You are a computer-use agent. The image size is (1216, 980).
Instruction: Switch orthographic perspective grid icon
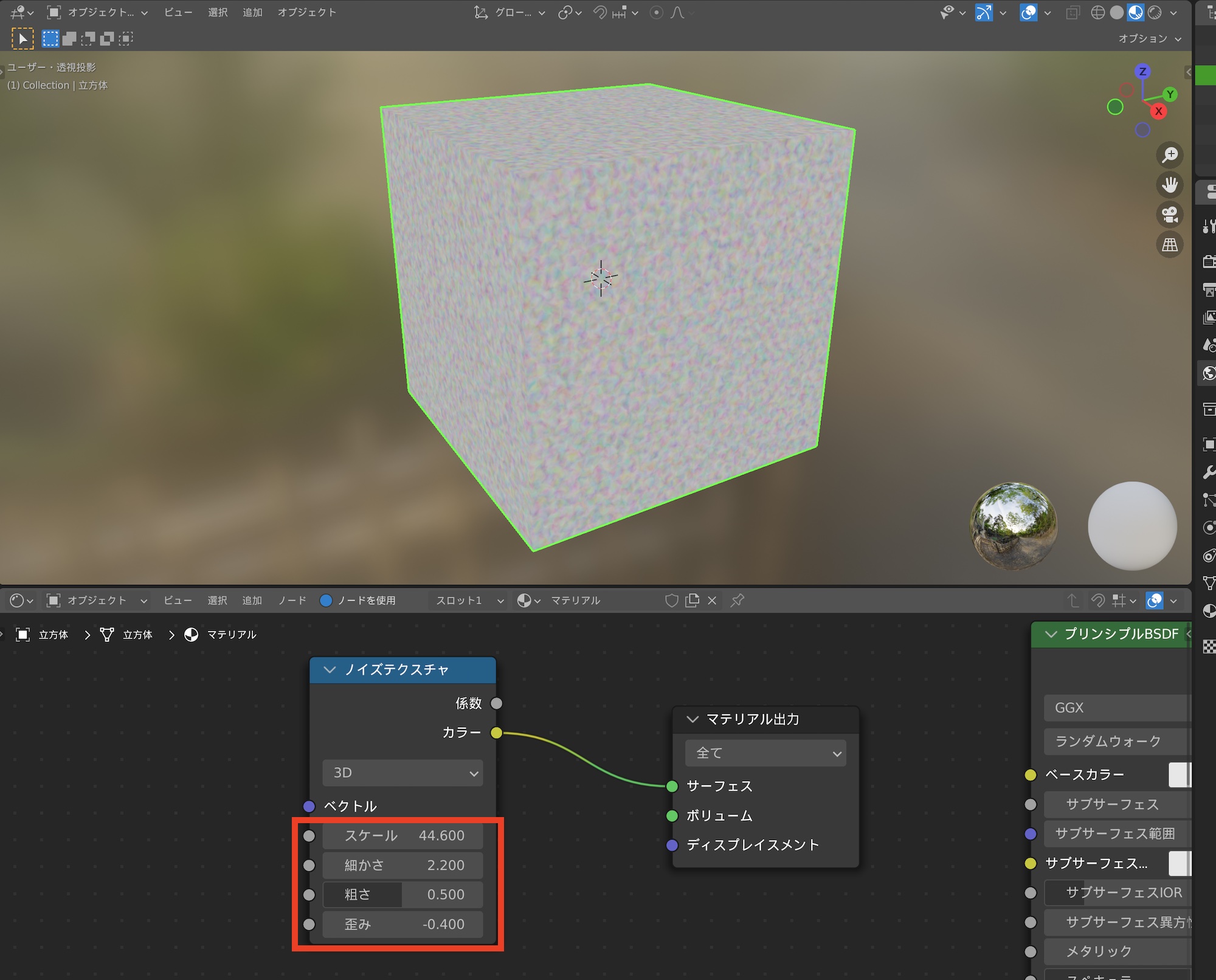click(x=1169, y=245)
